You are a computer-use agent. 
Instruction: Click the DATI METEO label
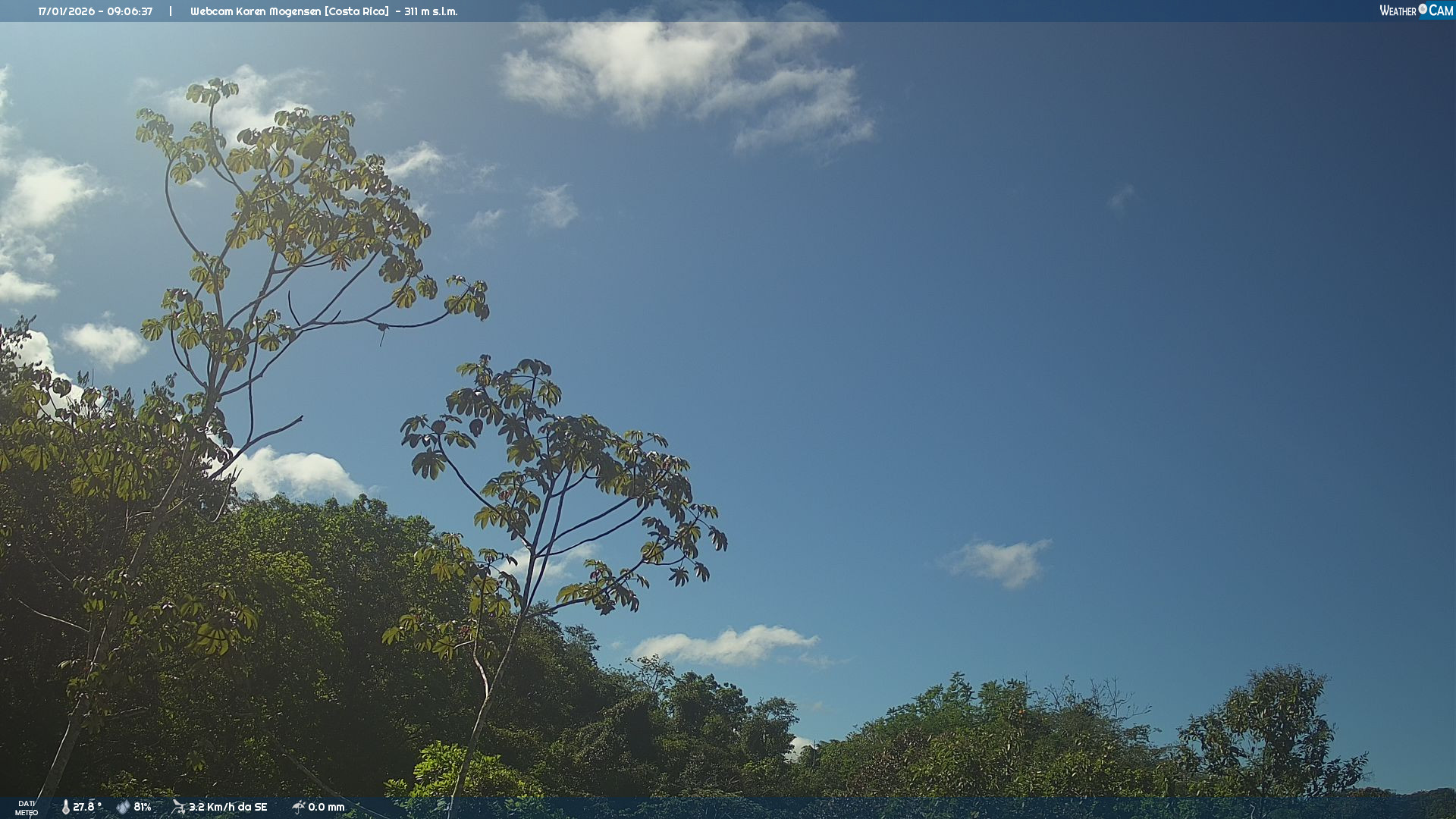(x=27, y=808)
